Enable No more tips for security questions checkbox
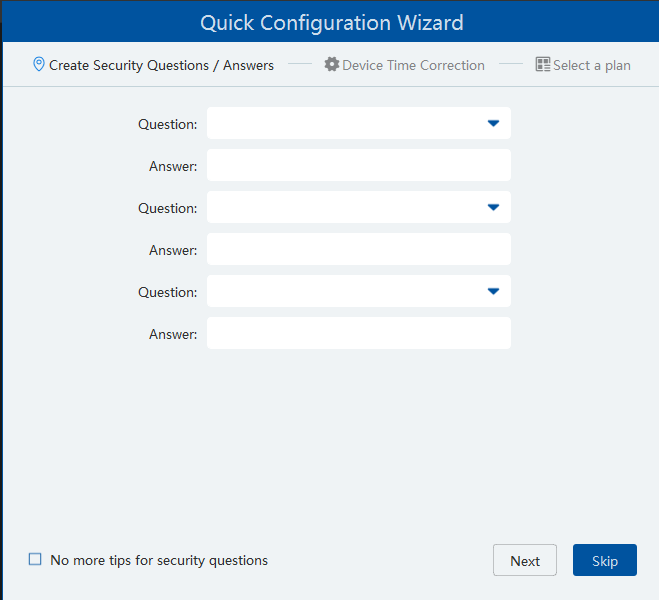 pyautogui.click(x=35, y=560)
